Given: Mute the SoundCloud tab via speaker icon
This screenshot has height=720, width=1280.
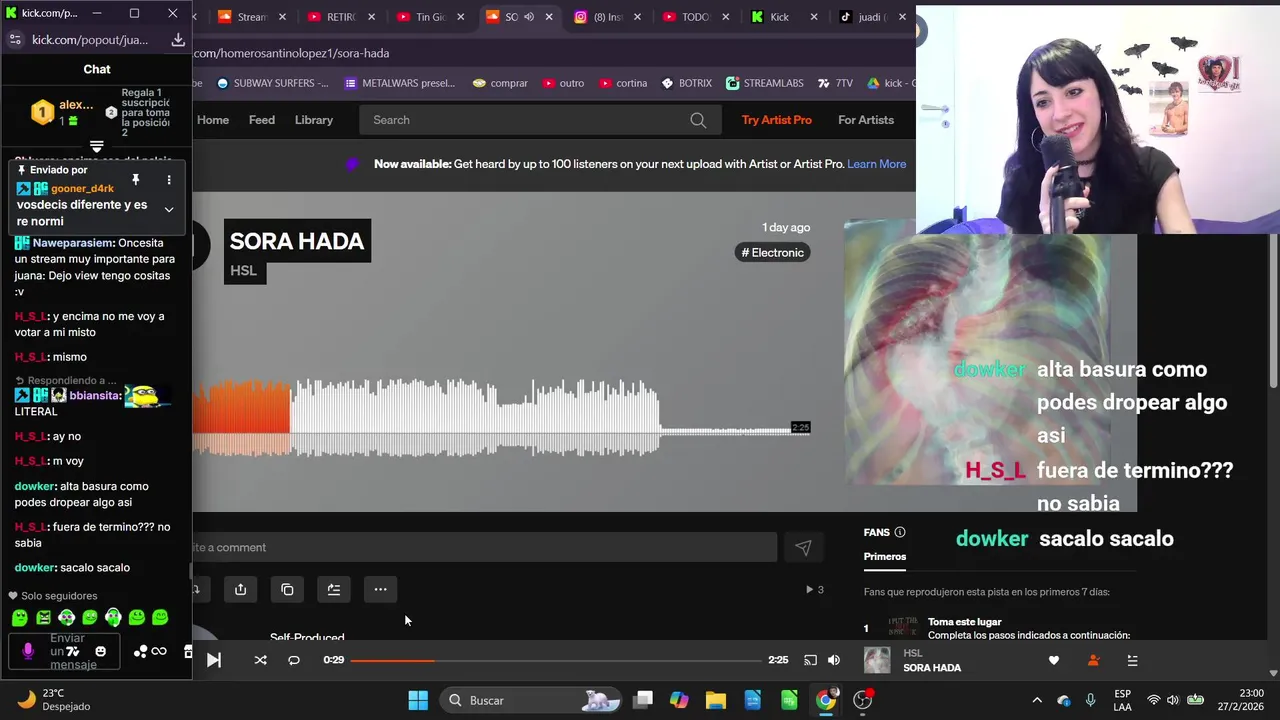Looking at the screenshot, I should pos(529,17).
